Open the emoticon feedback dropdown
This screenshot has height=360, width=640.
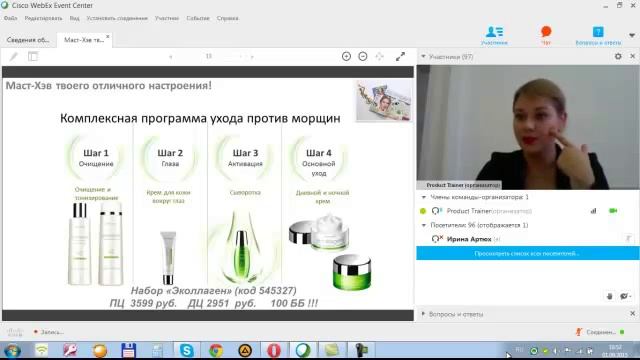(x=626, y=296)
